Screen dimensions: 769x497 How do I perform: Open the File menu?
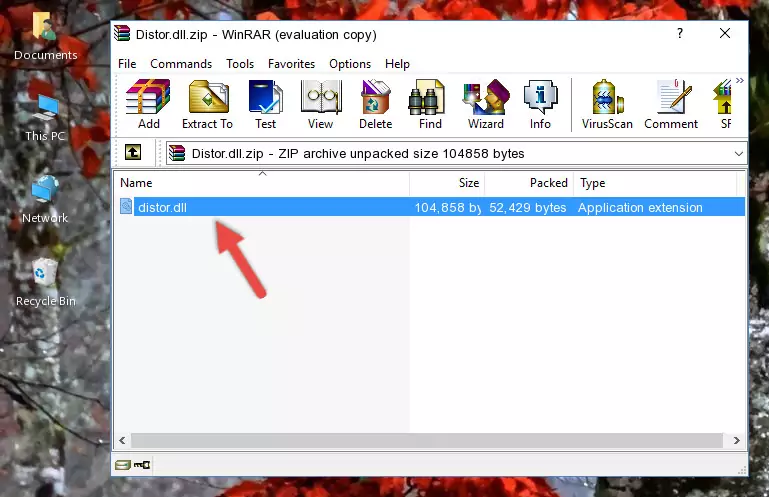127,64
